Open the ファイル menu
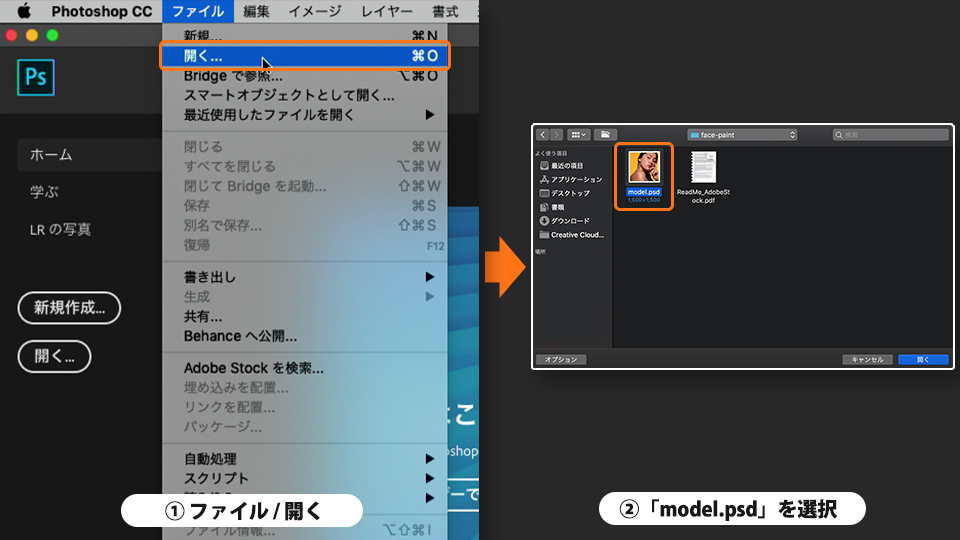 [x=198, y=11]
